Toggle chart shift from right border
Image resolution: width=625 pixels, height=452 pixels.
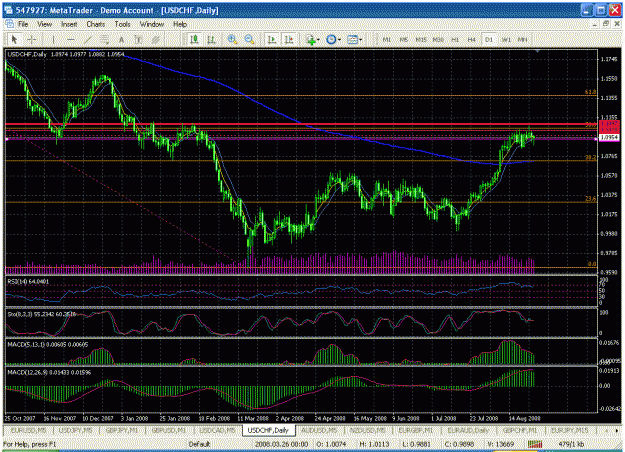(289, 39)
